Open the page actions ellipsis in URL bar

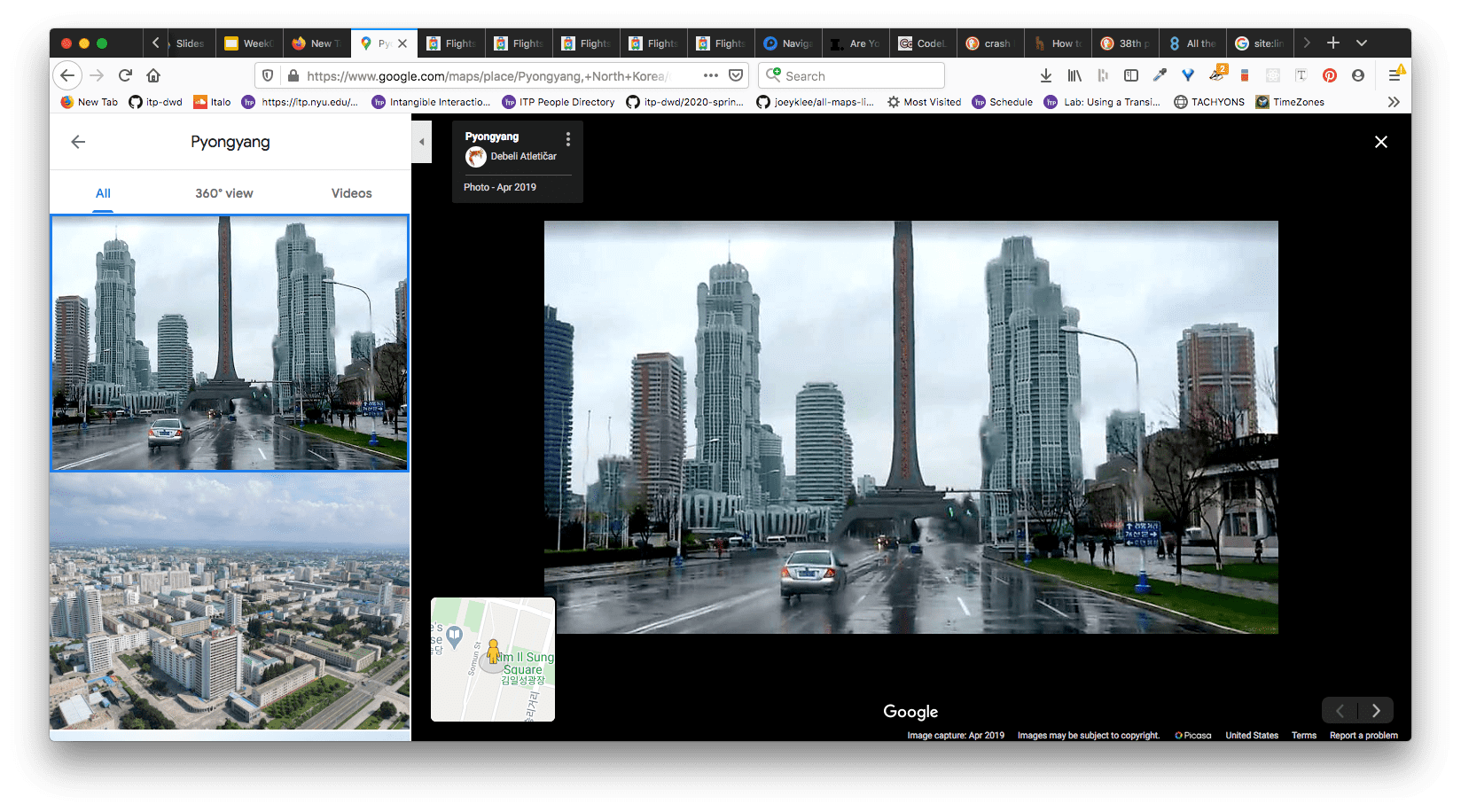710,75
